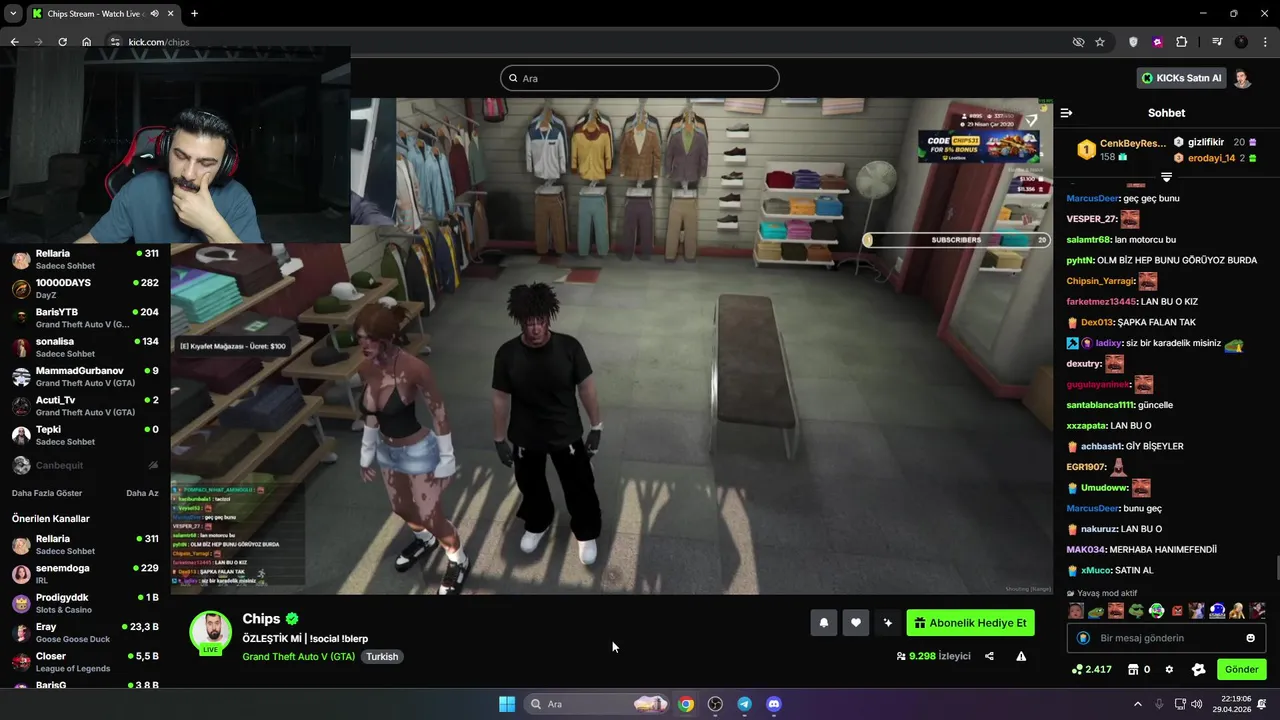Open user profile avatar at top right
The height and width of the screenshot is (720, 1280).
coord(1242,78)
